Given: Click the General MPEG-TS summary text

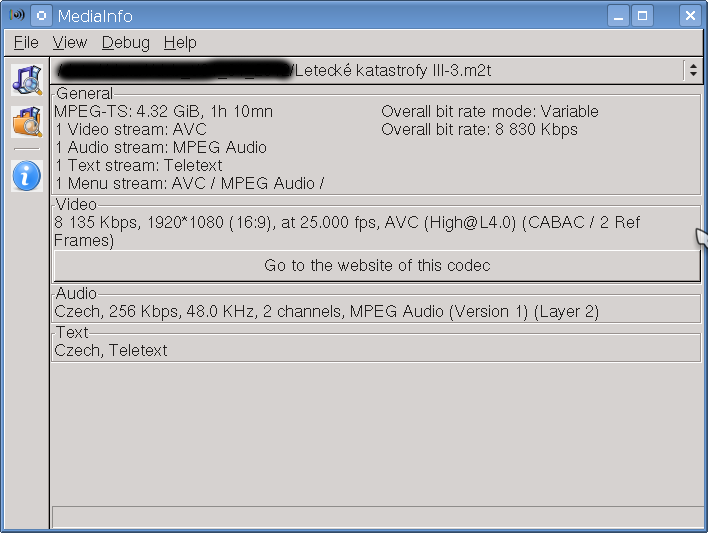Looking at the screenshot, I should coord(163,111).
